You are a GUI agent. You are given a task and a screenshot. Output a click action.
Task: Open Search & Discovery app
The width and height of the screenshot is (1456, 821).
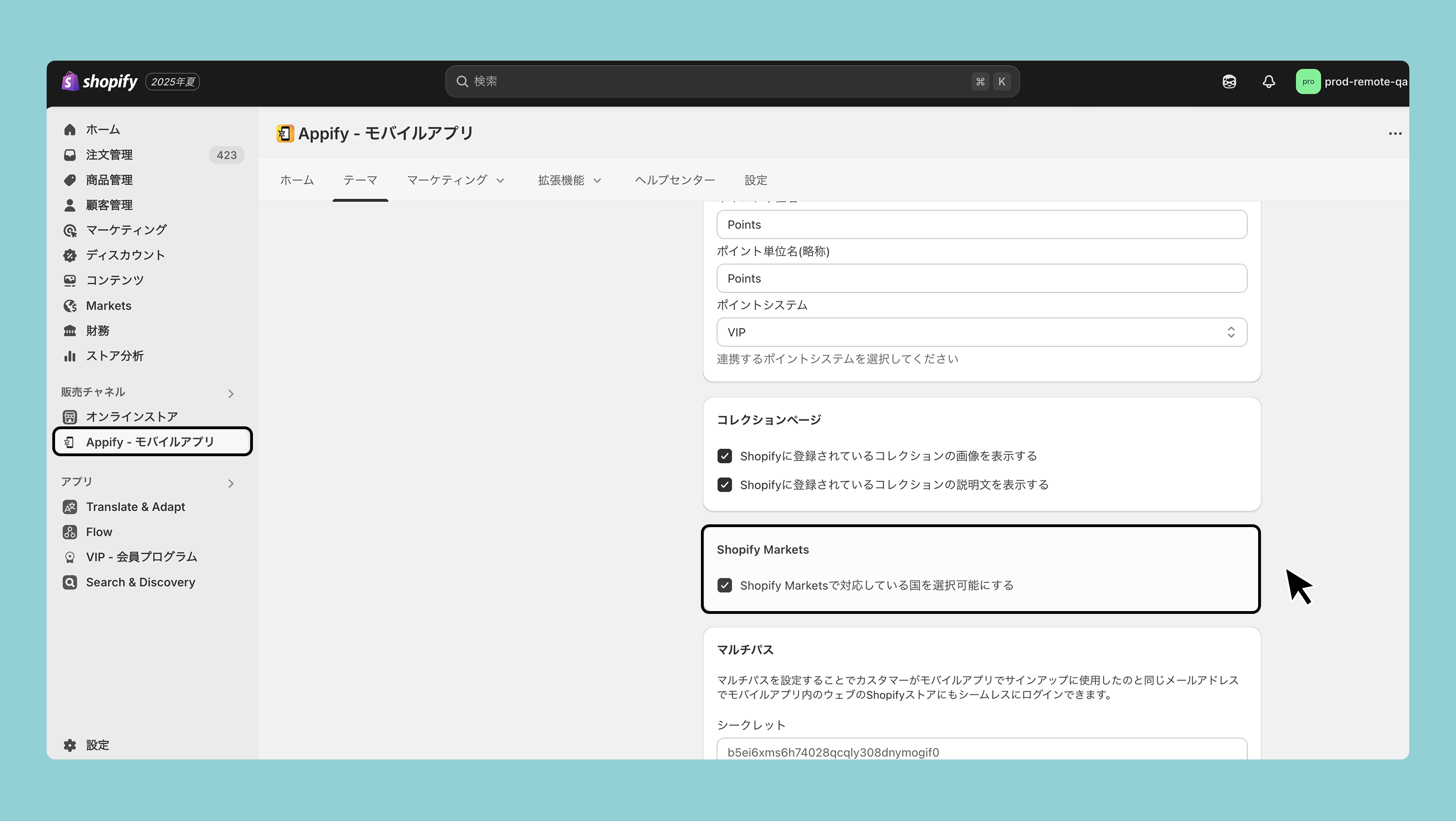point(140,582)
